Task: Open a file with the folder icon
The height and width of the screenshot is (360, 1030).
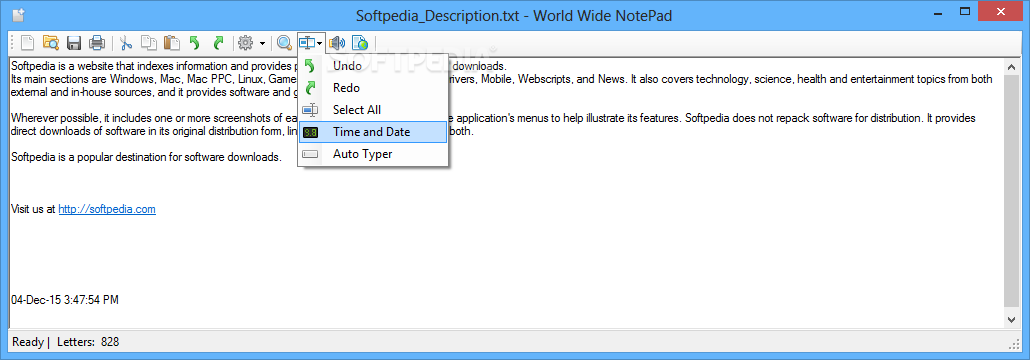Action: [x=51, y=43]
